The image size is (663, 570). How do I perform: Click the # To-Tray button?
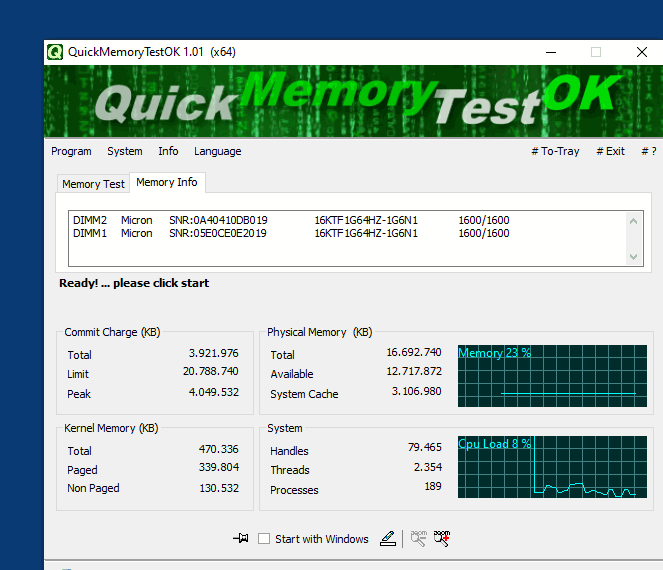point(555,151)
